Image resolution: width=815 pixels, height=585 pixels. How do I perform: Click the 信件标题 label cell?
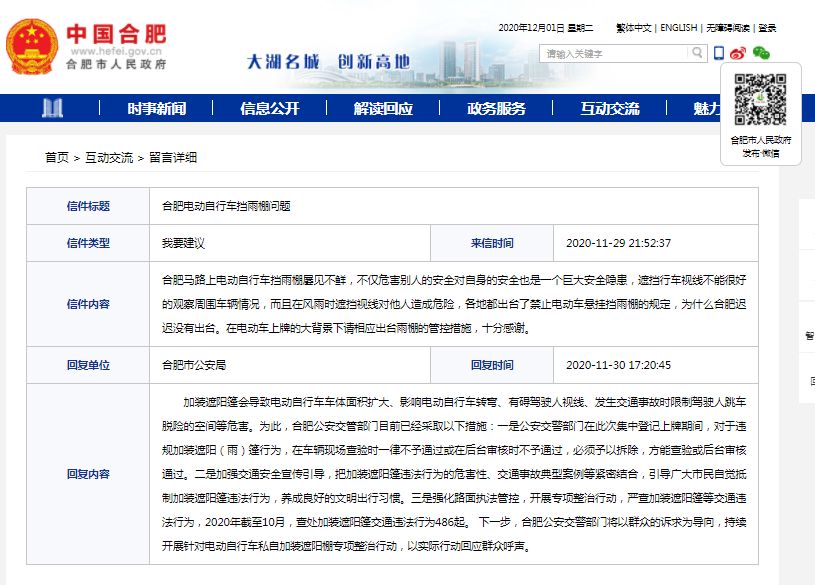pos(88,206)
